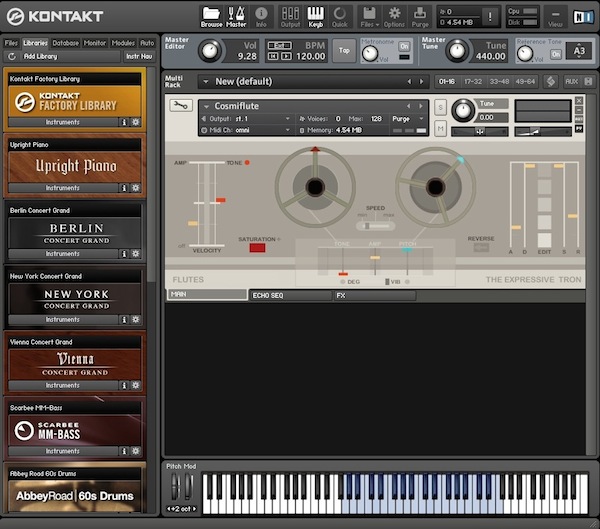
Task: Click the Multi Rack workspace diamond icon
Action: 551,81
